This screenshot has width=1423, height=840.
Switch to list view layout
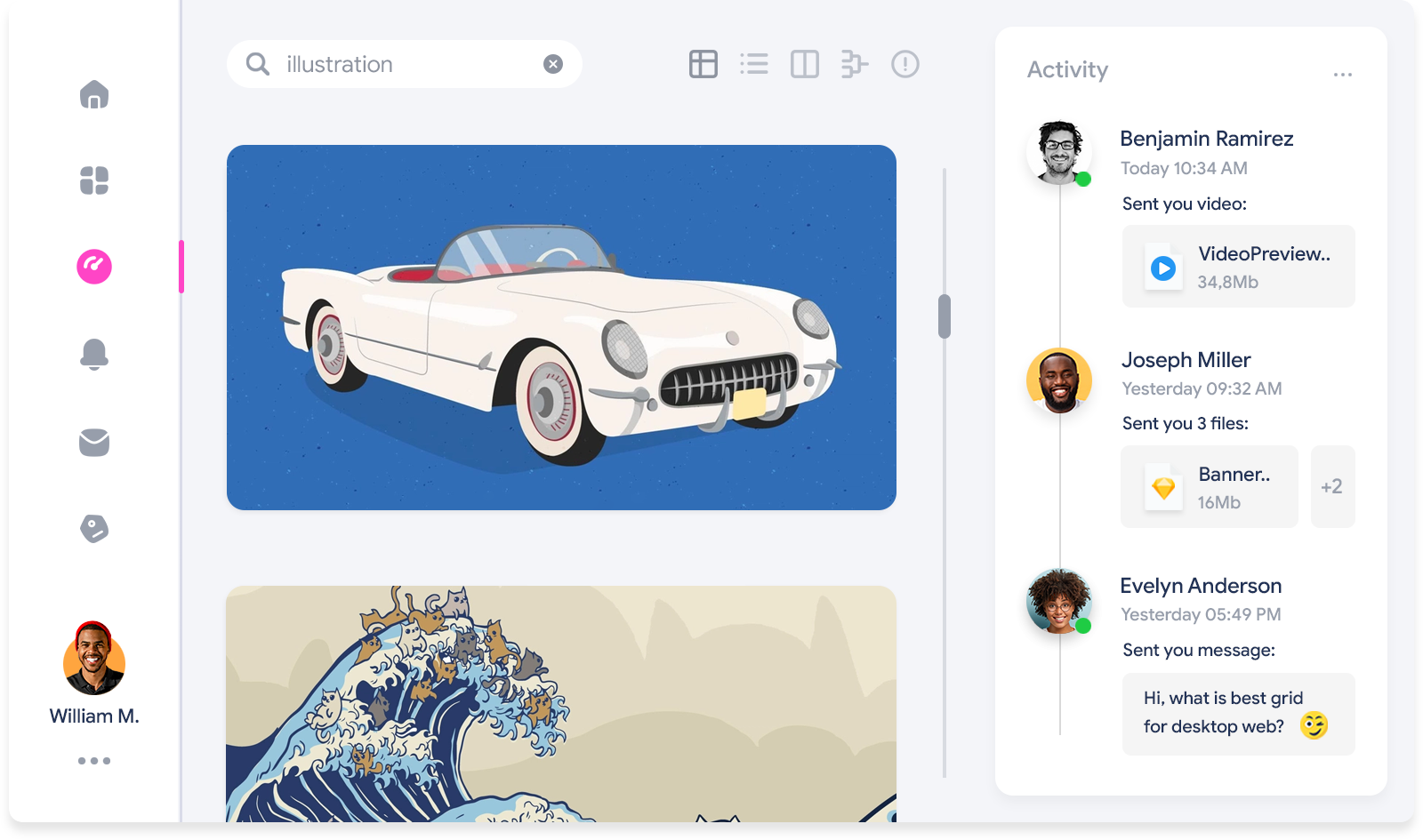tap(754, 64)
